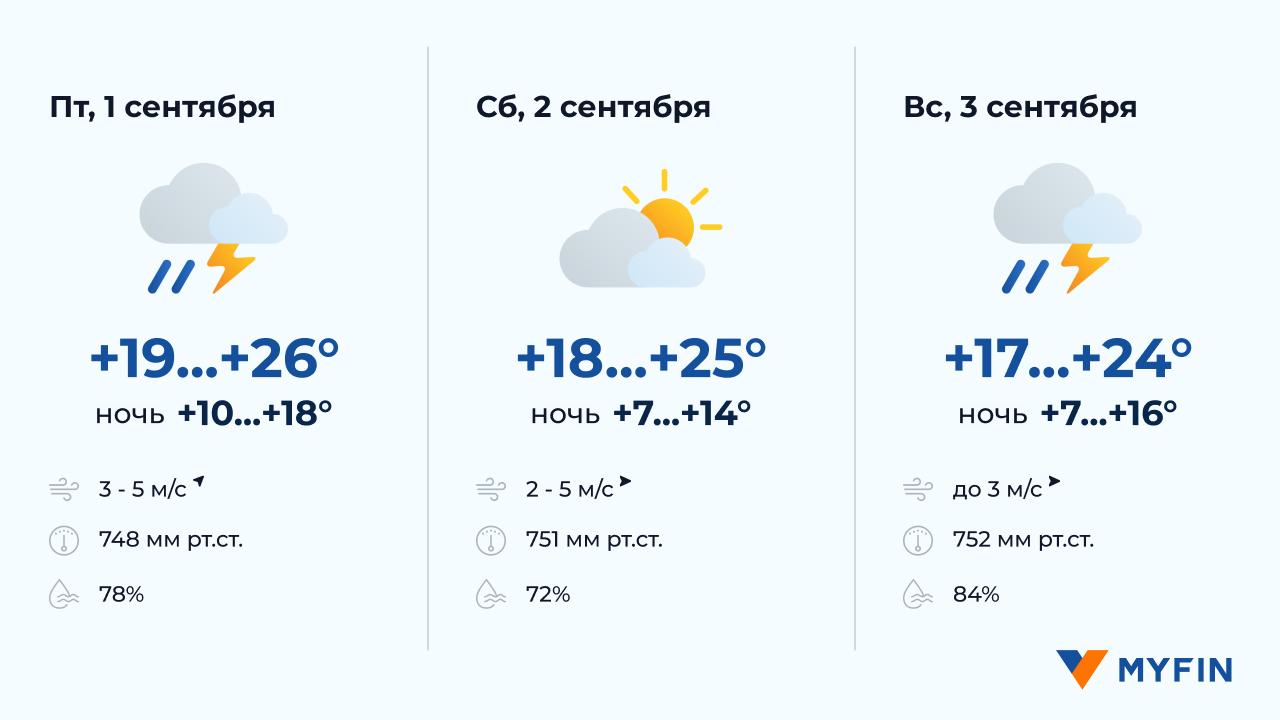Select the heading Вс, 3 сентября
Image resolution: width=1280 pixels, height=720 pixels.
point(1020,108)
